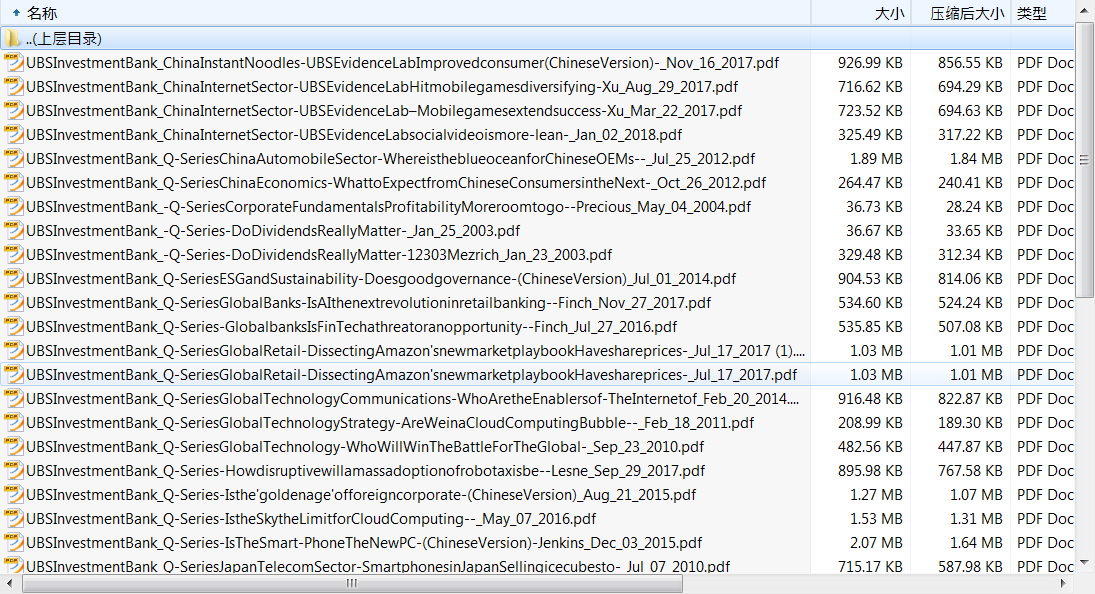Select PDF icon for CloudComputing May_07_2016 file
This screenshot has width=1095, height=594.
point(14,519)
